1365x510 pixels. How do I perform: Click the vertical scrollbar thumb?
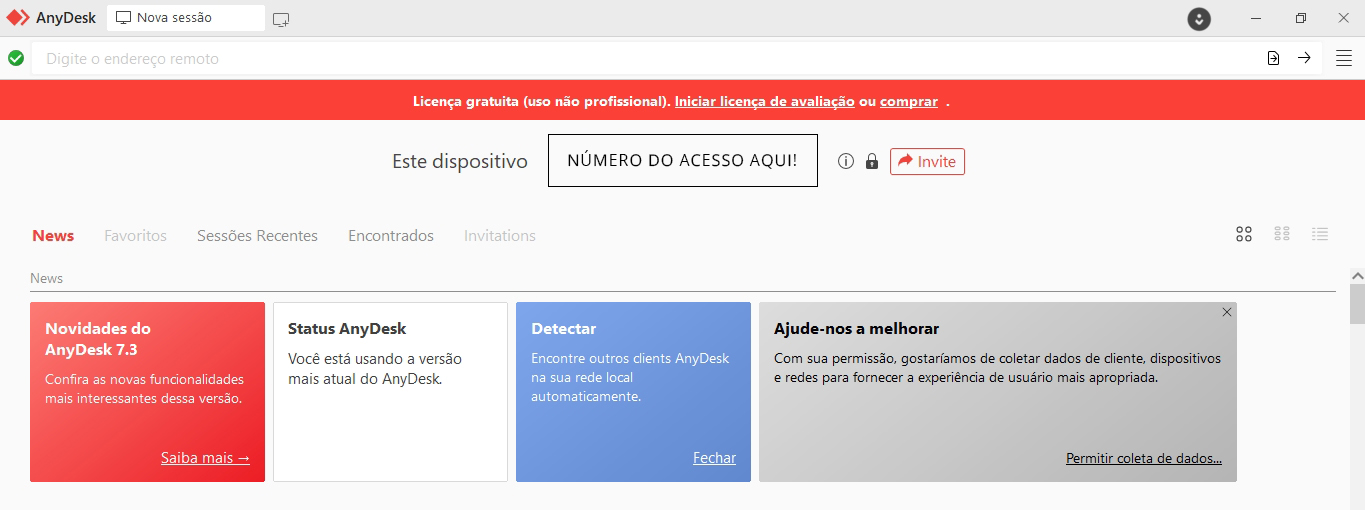tap(1357, 304)
